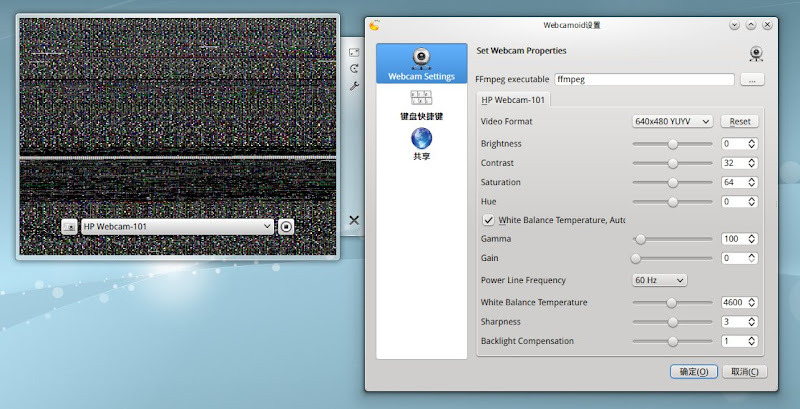Click the Backlight Compensation spinbox showing 1
Viewport: 800px width, 409px height.
(739, 341)
